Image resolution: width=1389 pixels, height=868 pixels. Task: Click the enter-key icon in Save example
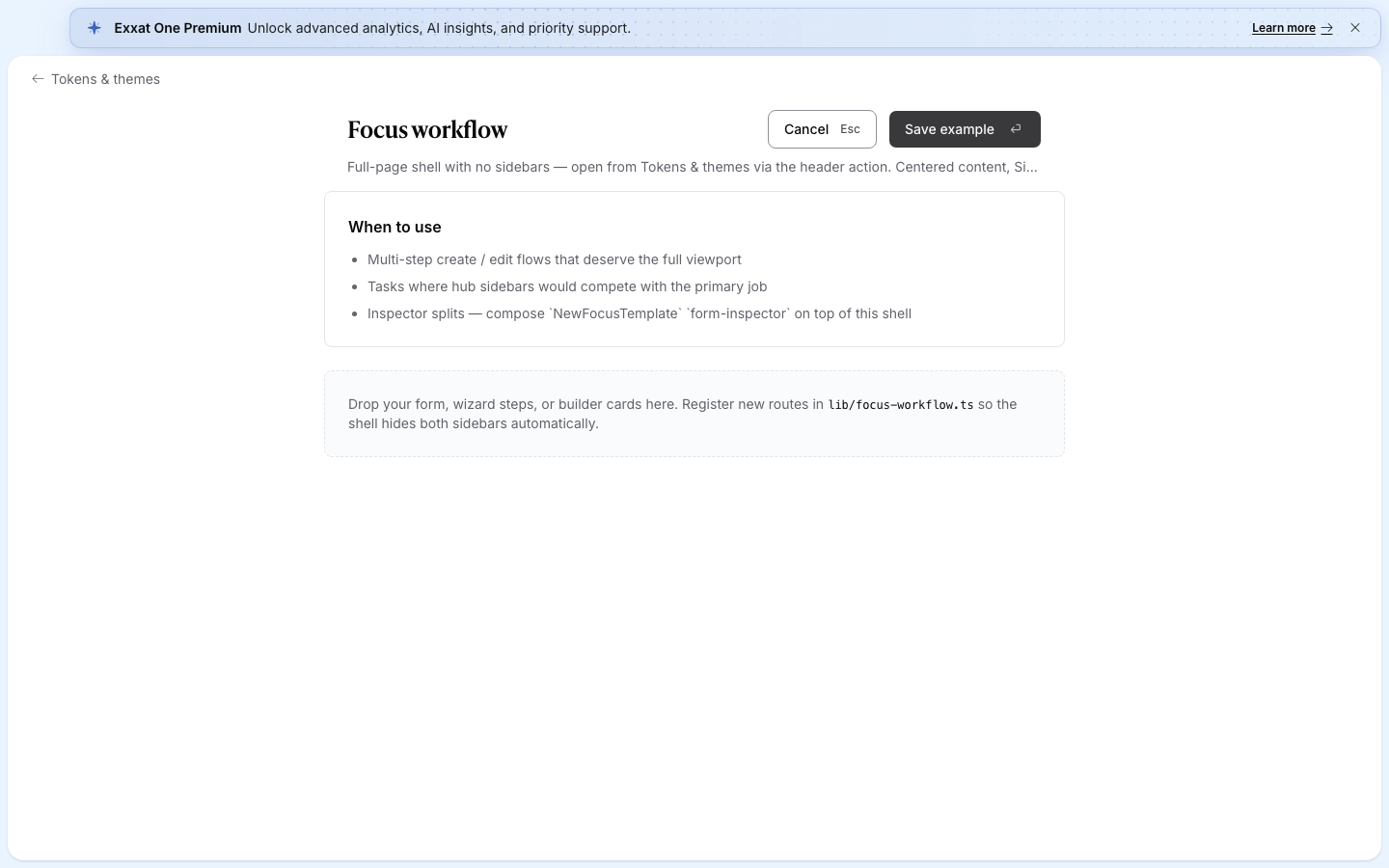click(x=1016, y=129)
